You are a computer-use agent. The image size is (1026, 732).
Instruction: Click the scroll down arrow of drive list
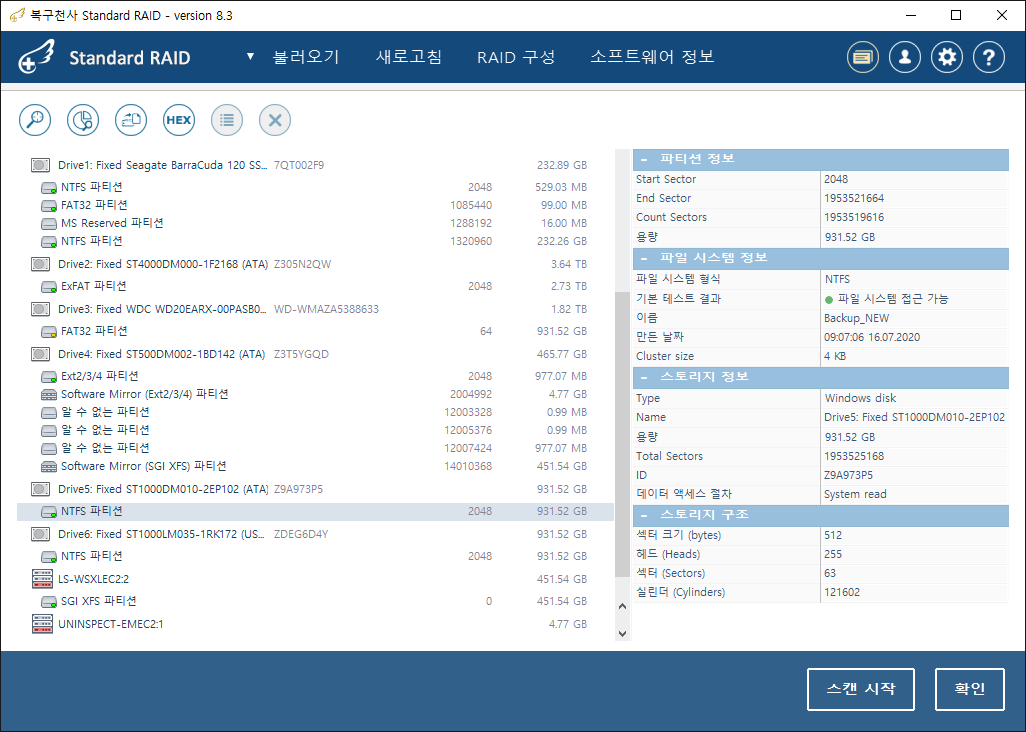(x=622, y=633)
